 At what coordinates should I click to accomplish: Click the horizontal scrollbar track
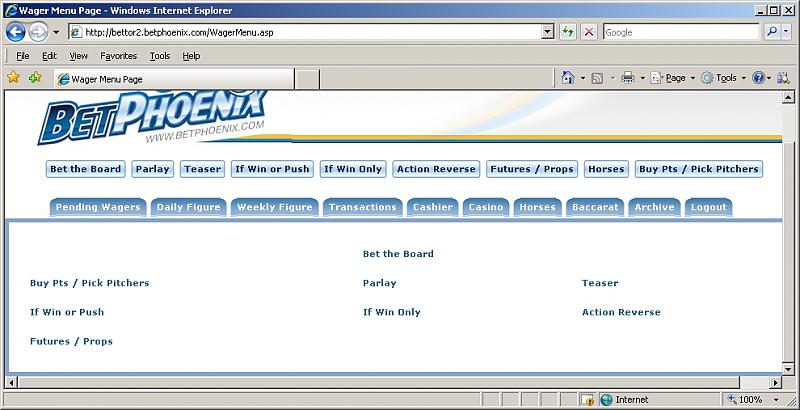click(400, 382)
